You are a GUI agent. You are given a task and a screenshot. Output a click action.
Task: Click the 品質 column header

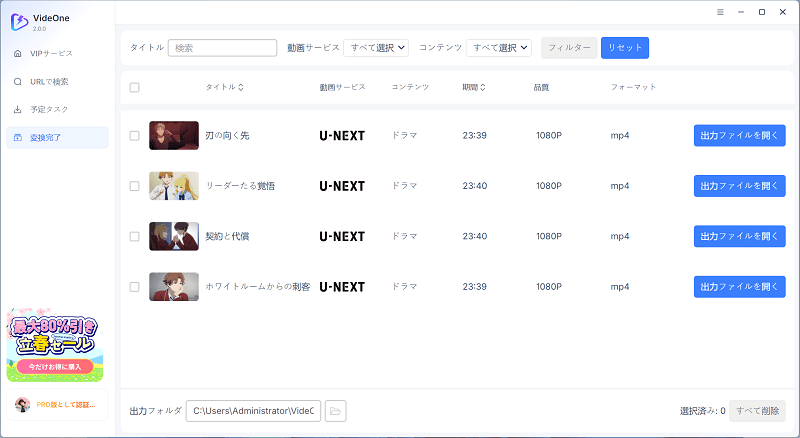click(x=541, y=87)
